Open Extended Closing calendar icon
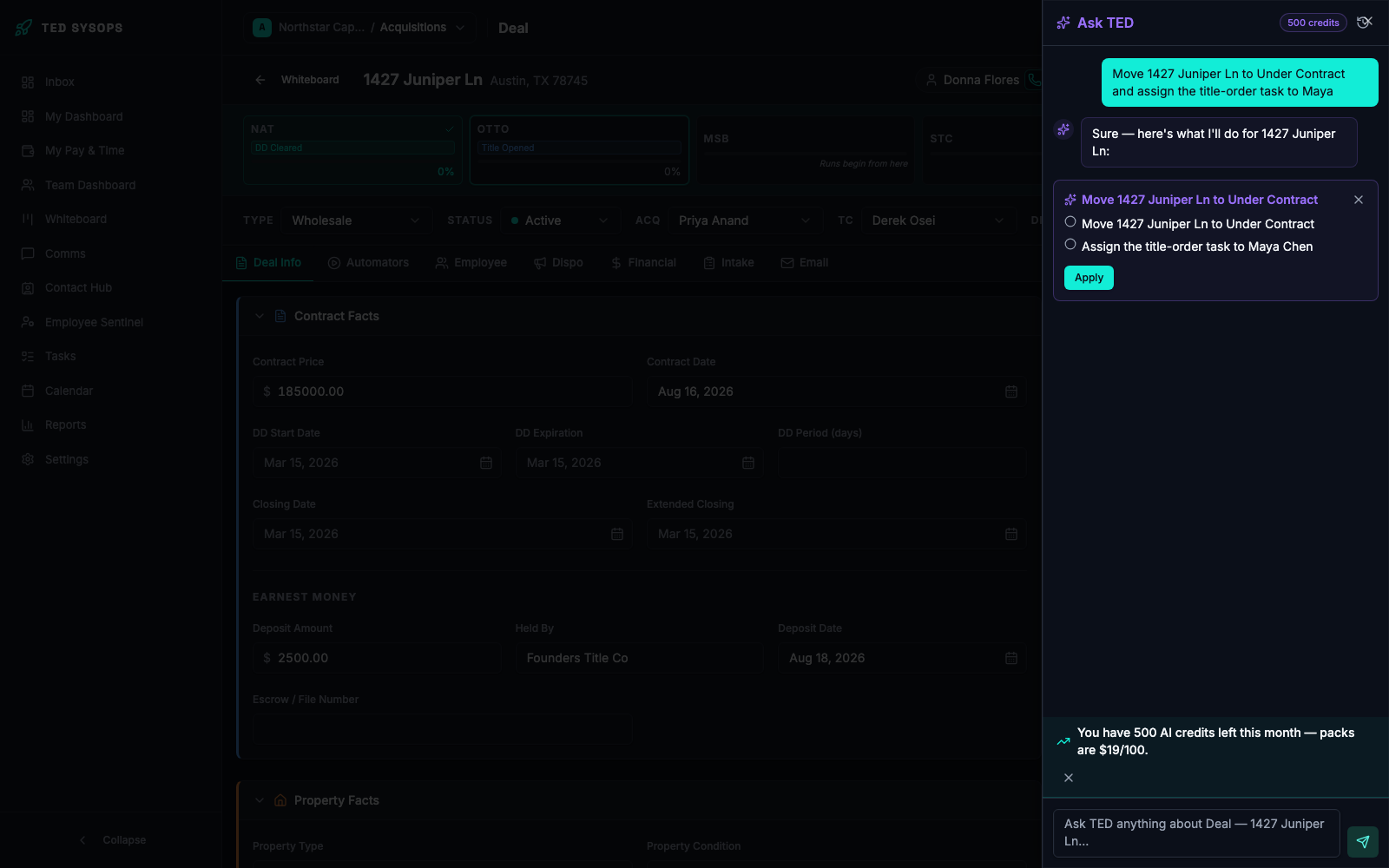Image resolution: width=1389 pixels, height=868 pixels. tap(1011, 534)
